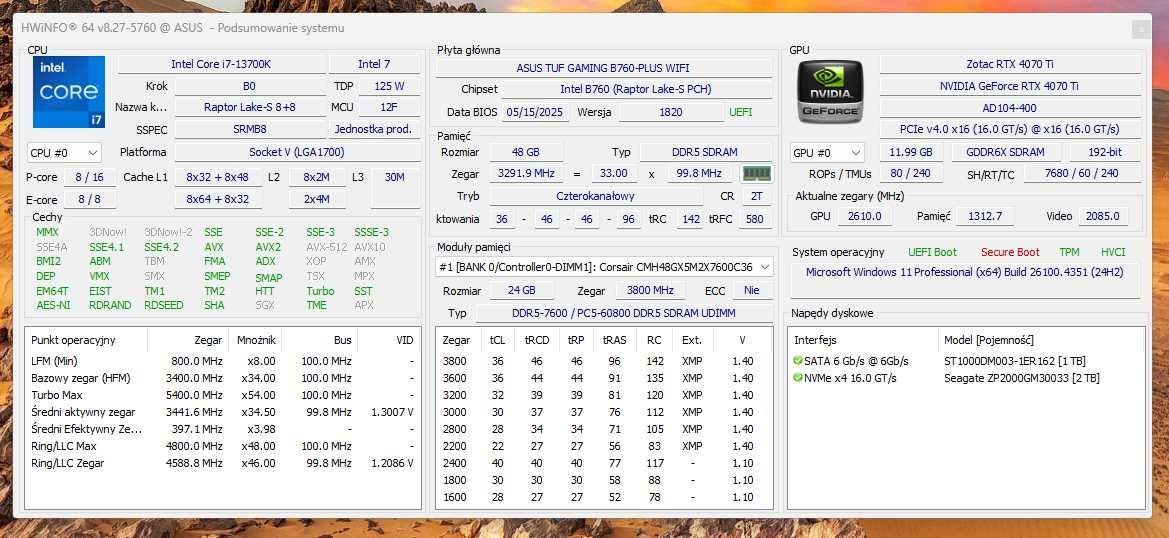Click the E-core 8 / 8 value
Viewport: 1169px width, 538px height.
pyautogui.click(x=89, y=200)
